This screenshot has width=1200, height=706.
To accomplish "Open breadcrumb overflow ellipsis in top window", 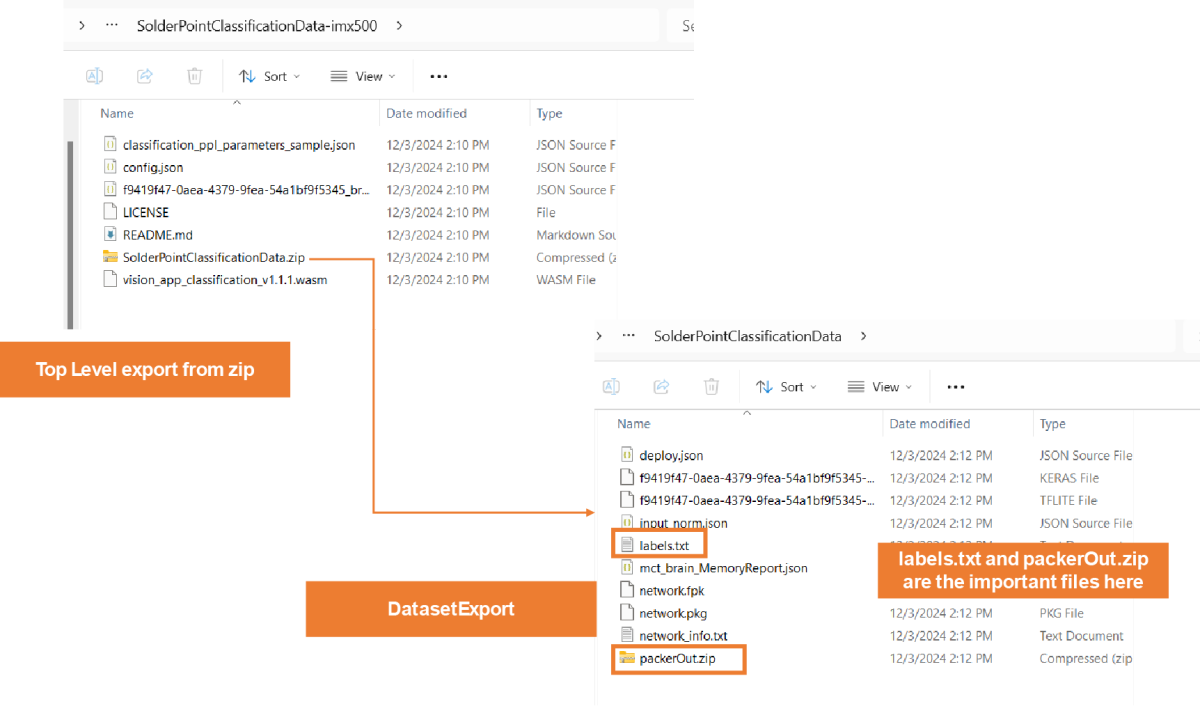I will click(x=112, y=26).
